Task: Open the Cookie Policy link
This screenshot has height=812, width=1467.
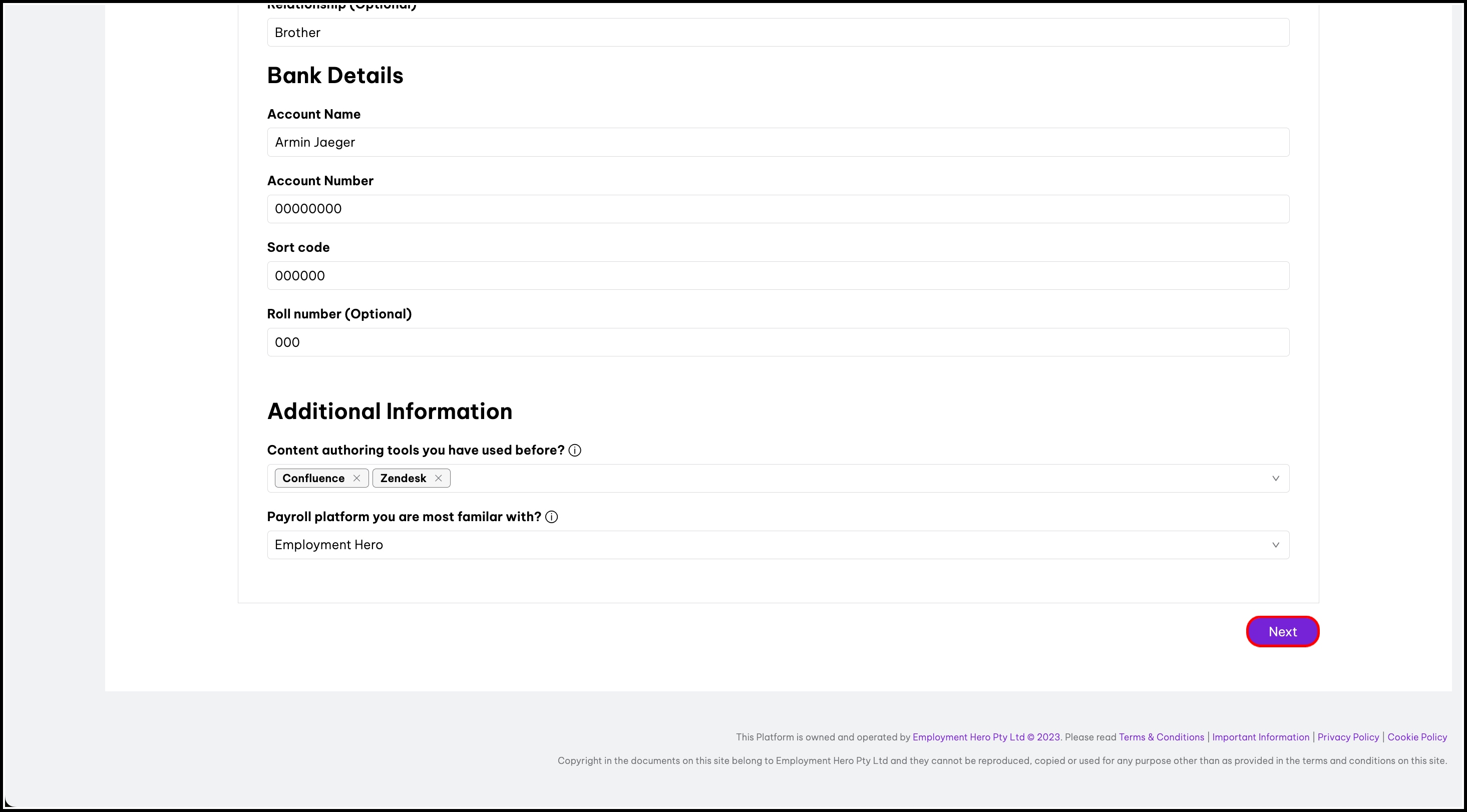Action: pyautogui.click(x=1417, y=737)
